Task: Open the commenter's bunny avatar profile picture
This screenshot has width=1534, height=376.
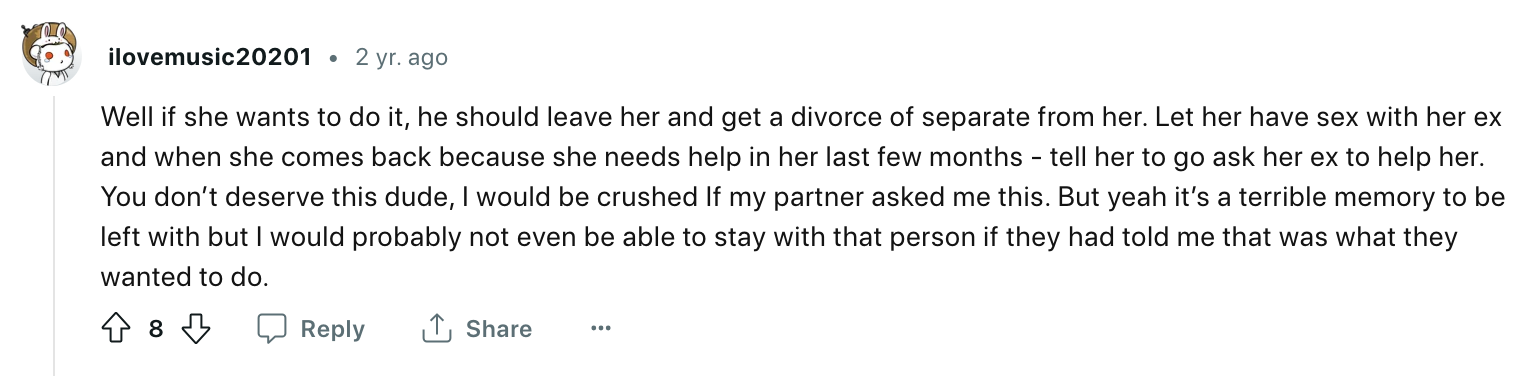Action: [x=54, y=58]
